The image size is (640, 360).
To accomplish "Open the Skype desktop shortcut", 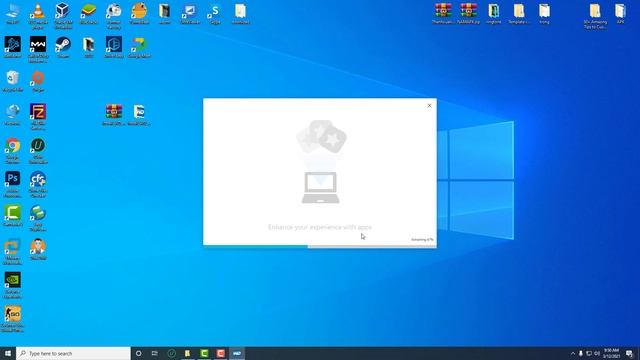I will point(215,13).
